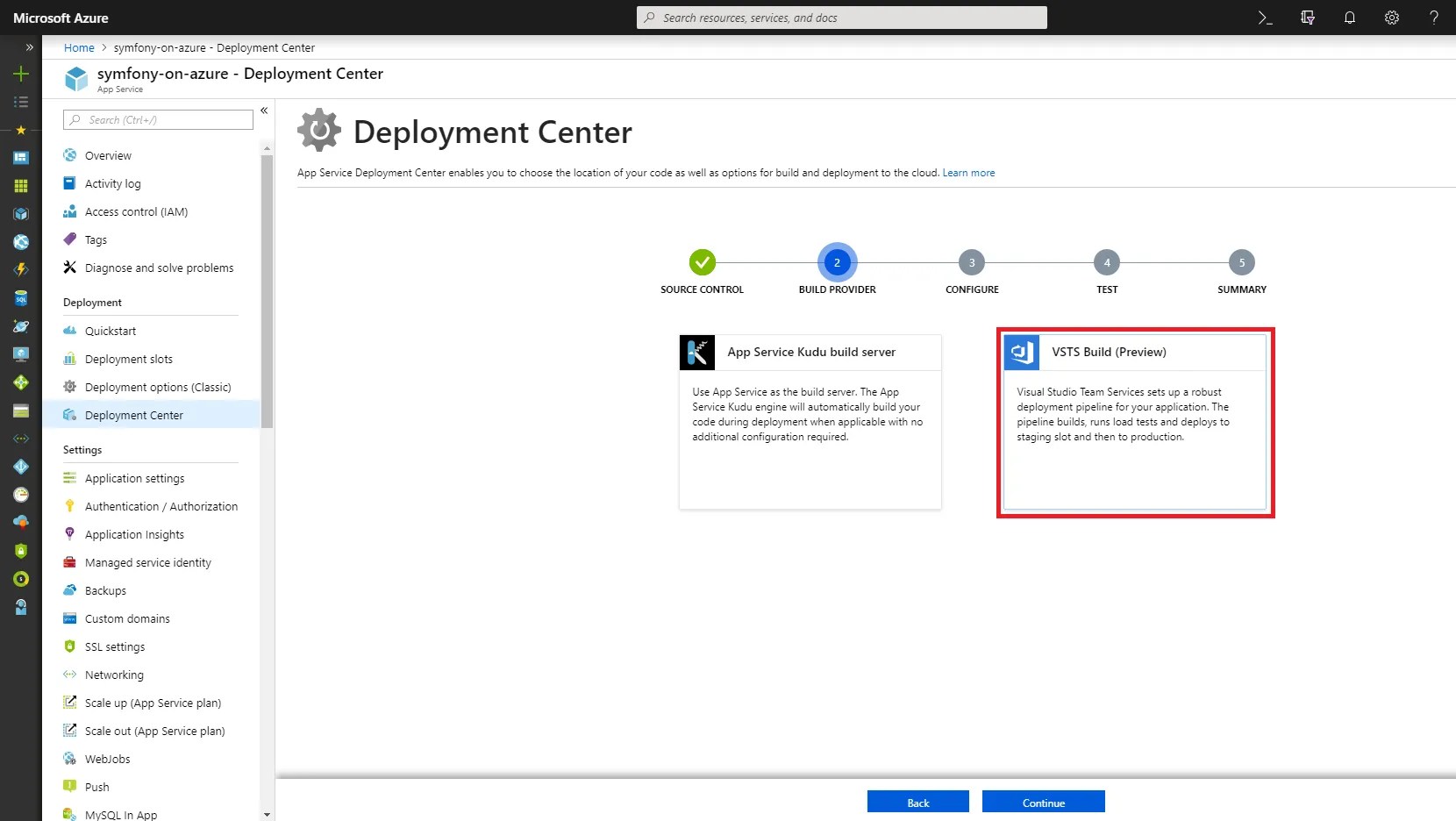The image size is (1456, 821).
Task: Click the Managed service identity icon
Action: [x=70, y=562]
